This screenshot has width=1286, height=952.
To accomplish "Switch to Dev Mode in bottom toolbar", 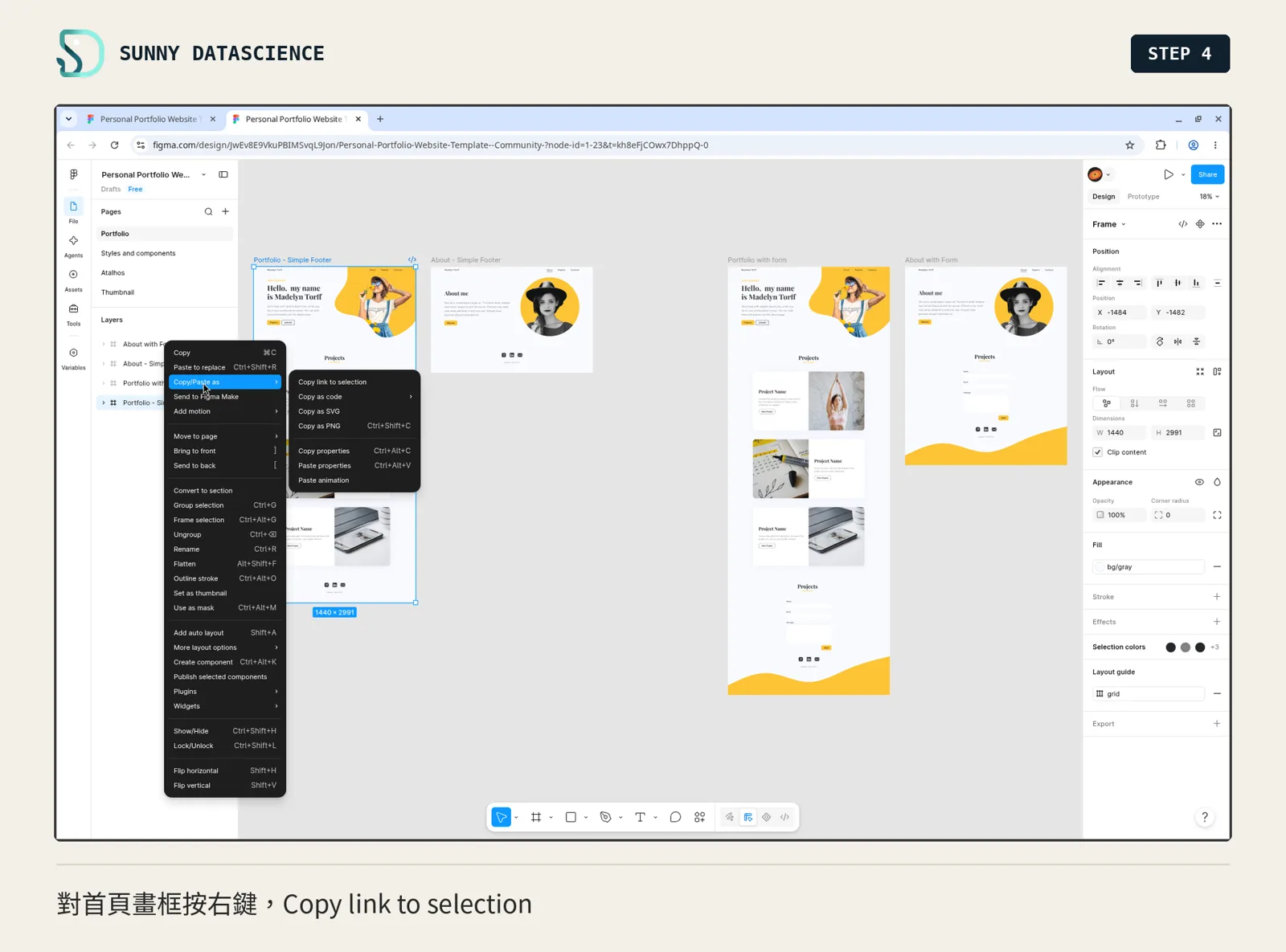I will 785,817.
